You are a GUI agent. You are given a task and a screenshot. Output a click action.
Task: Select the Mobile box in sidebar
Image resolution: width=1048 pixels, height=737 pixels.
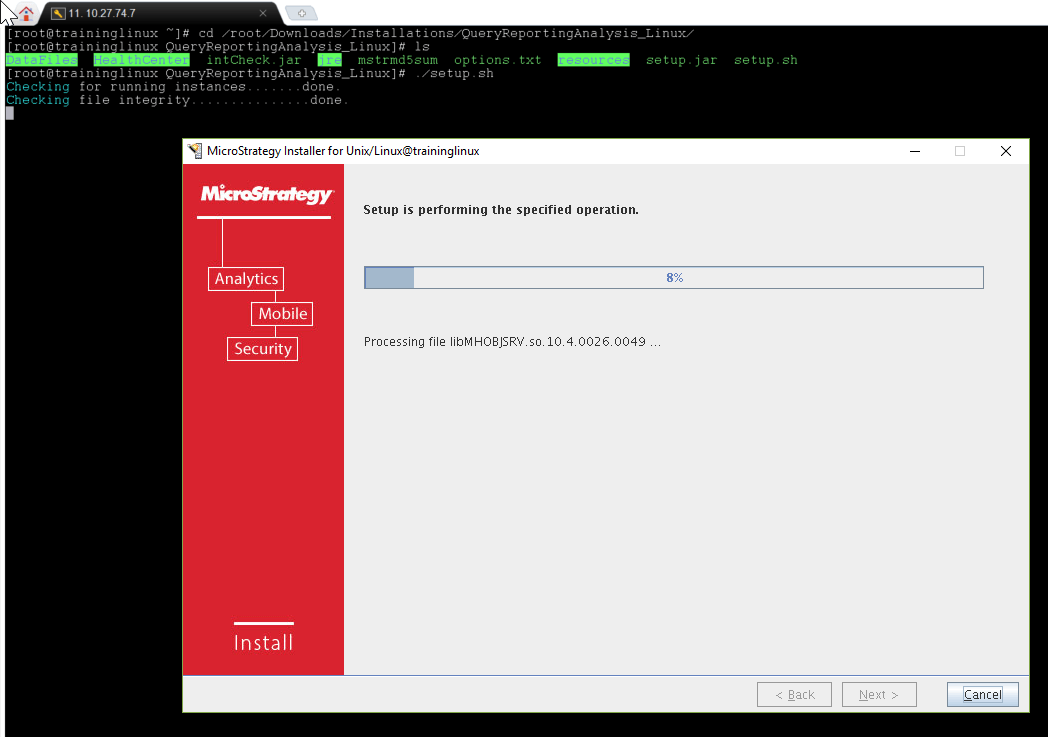click(x=282, y=314)
